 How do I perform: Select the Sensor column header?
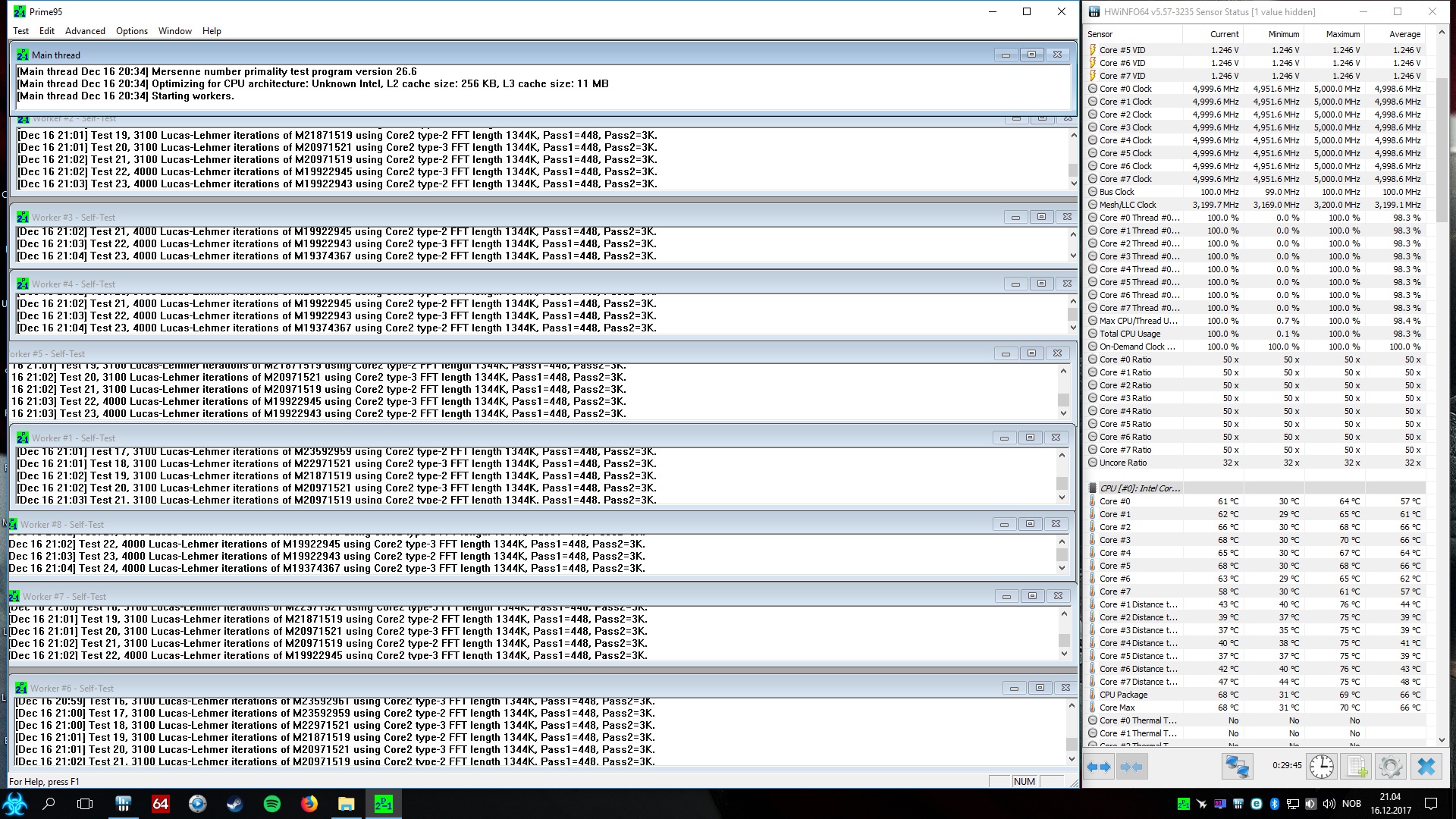point(1133,34)
